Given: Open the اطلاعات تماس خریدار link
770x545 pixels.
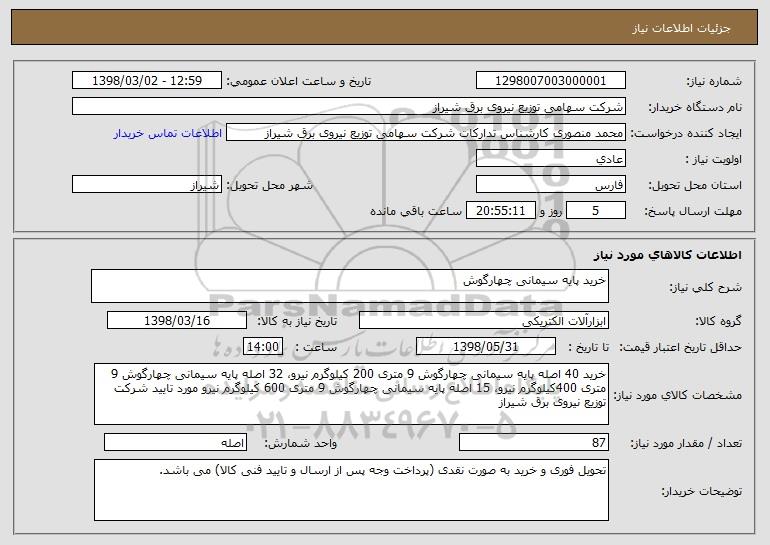Looking at the screenshot, I should (x=167, y=133).
